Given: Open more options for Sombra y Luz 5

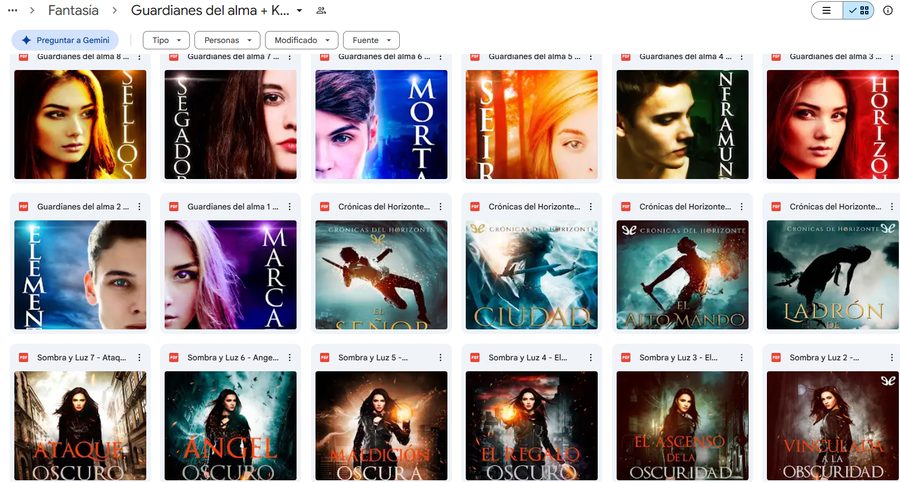Looking at the screenshot, I should 440,357.
